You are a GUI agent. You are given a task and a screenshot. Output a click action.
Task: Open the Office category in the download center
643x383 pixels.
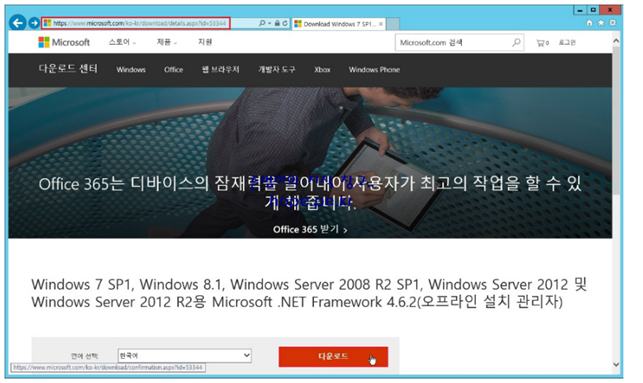click(173, 70)
